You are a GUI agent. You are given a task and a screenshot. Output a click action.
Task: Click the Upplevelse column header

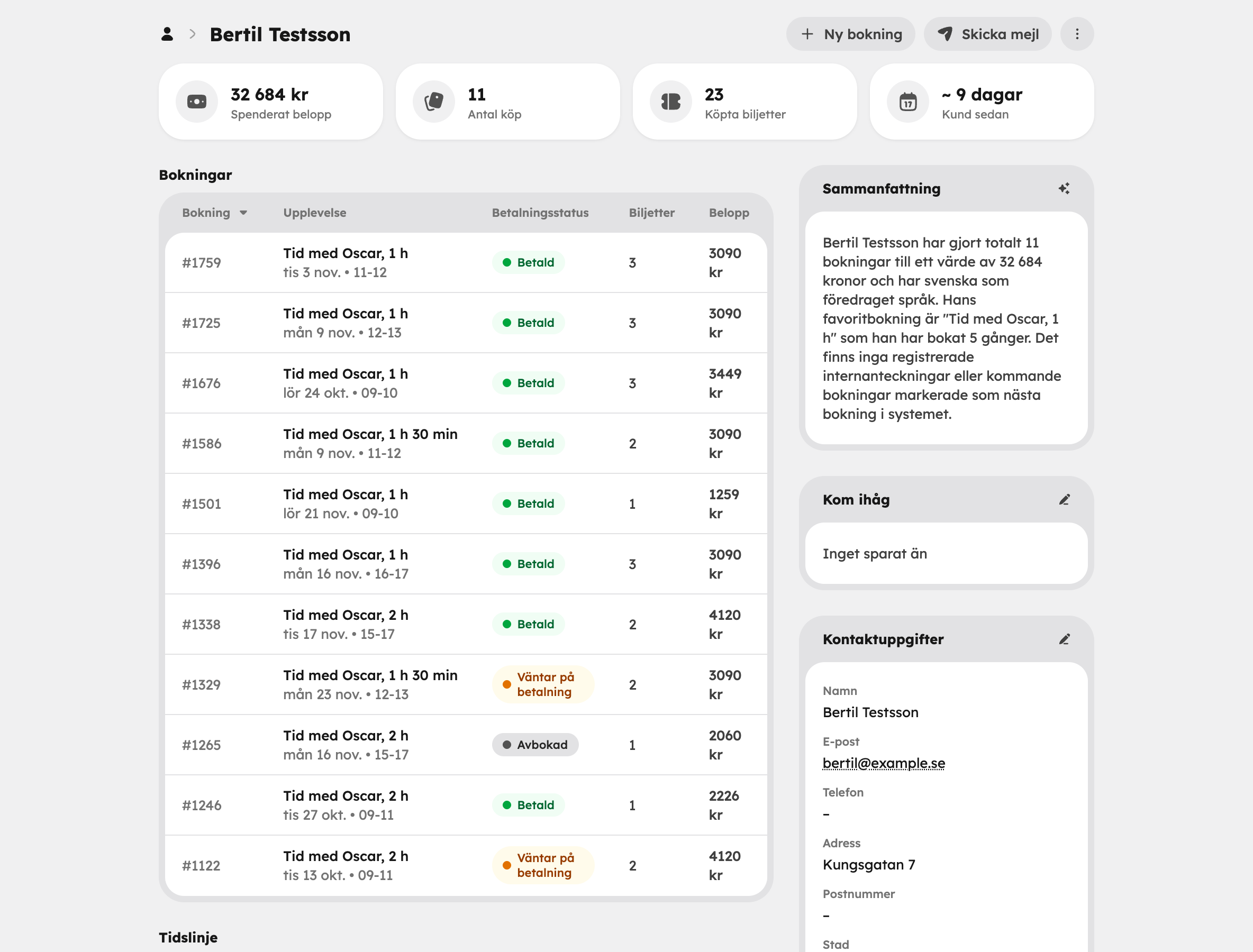[315, 213]
